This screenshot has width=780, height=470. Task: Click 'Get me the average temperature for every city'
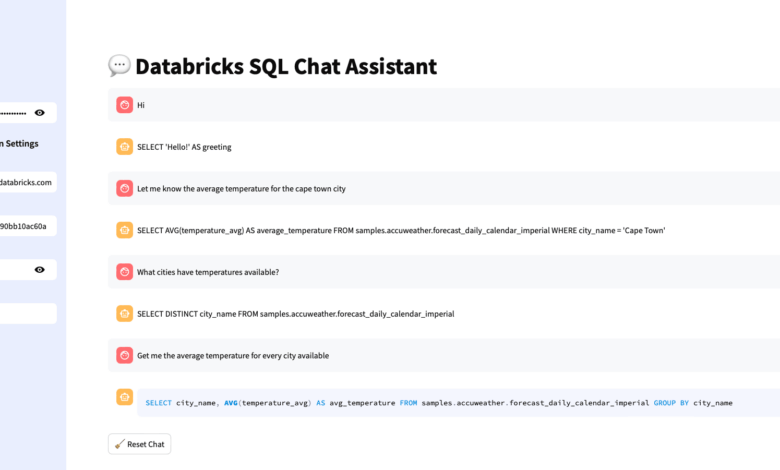tap(233, 356)
